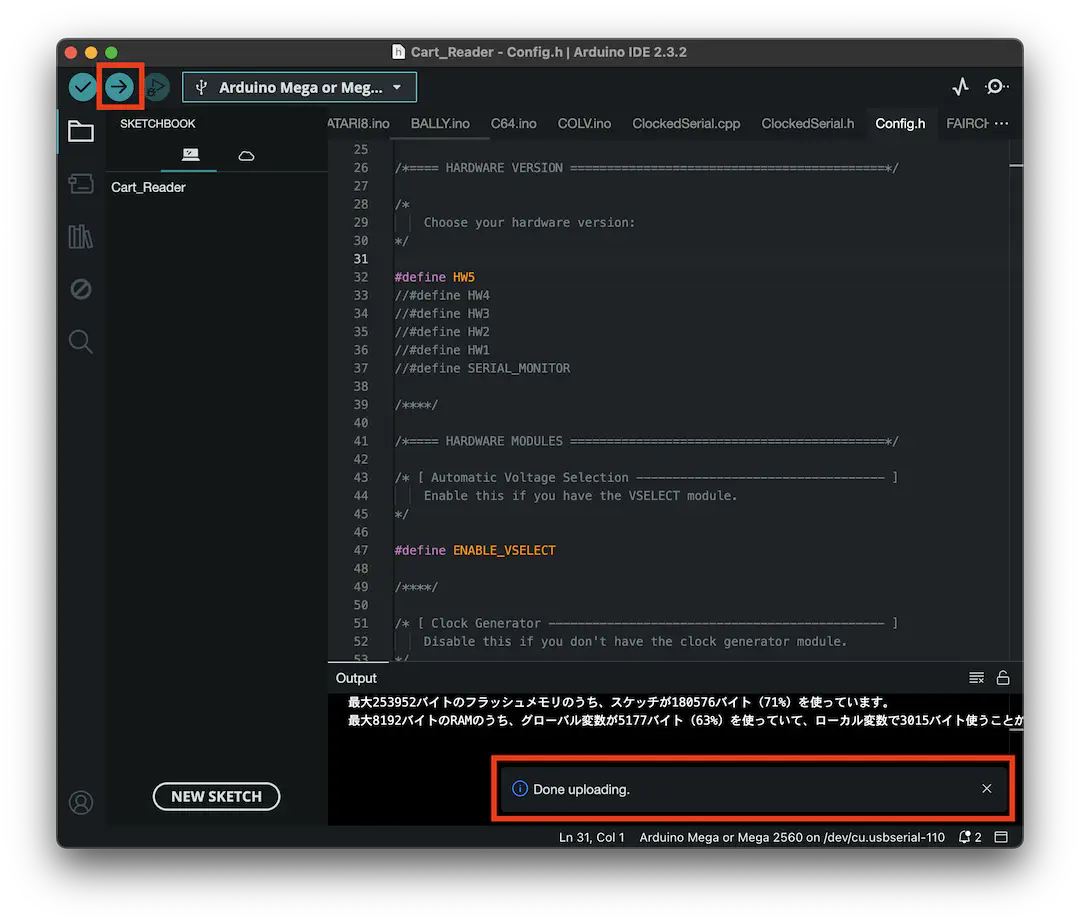Image resolution: width=1080 pixels, height=923 pixels.
Task: Open the Serial Plotter
Action: click(x=960, y=87)
